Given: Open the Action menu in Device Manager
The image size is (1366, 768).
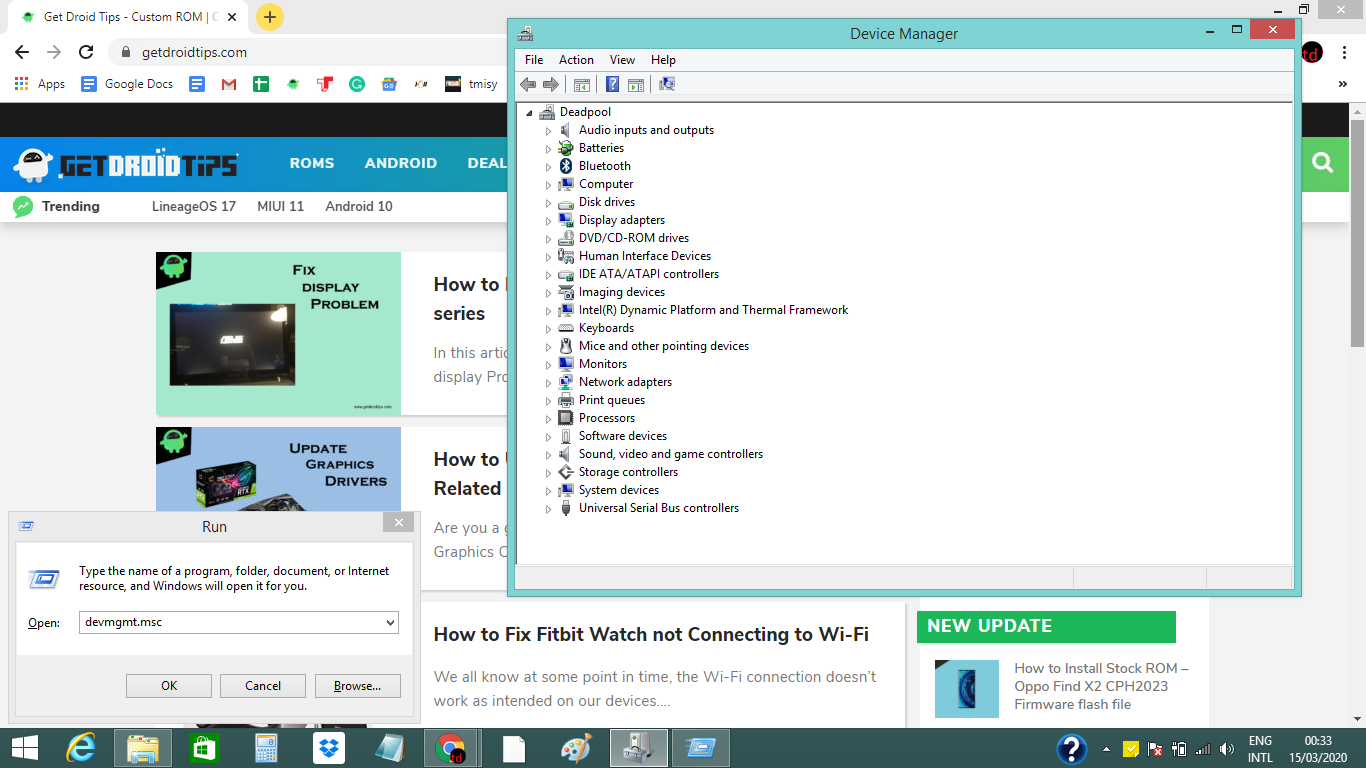Looking at the screenshot, I should (x=576, y=60).
